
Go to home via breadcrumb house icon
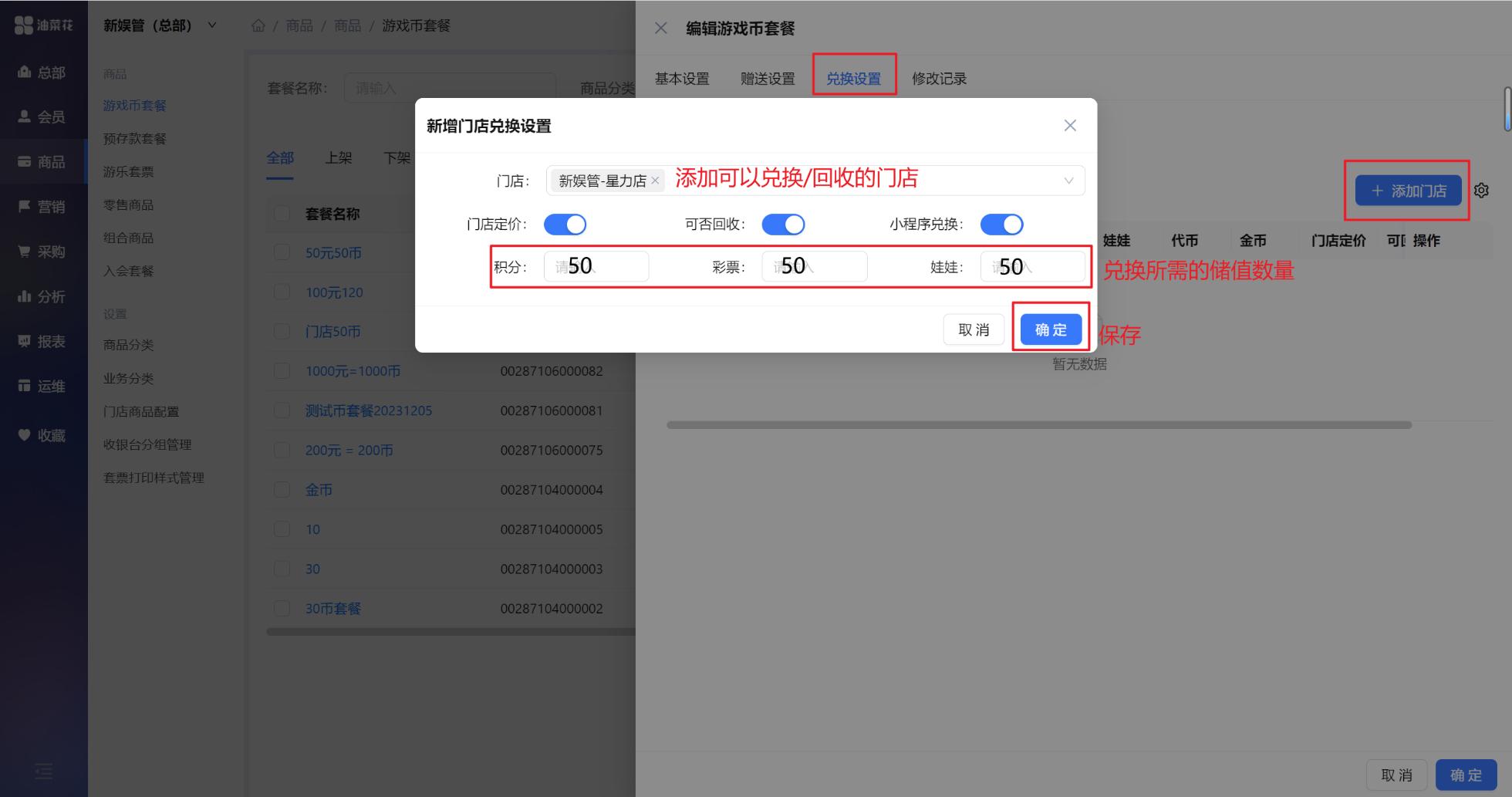258,26
